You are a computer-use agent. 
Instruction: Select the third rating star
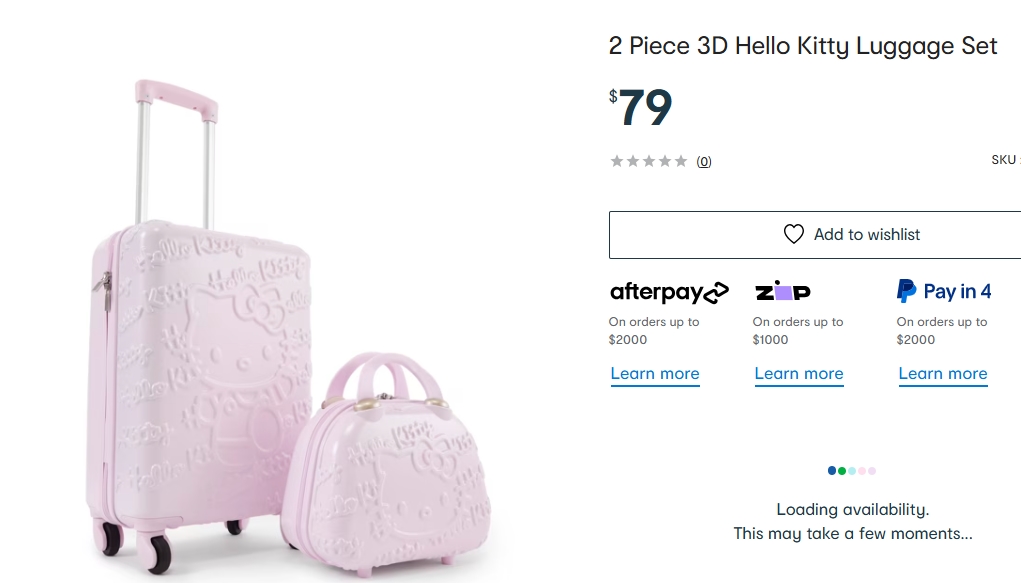click(649, 161)
